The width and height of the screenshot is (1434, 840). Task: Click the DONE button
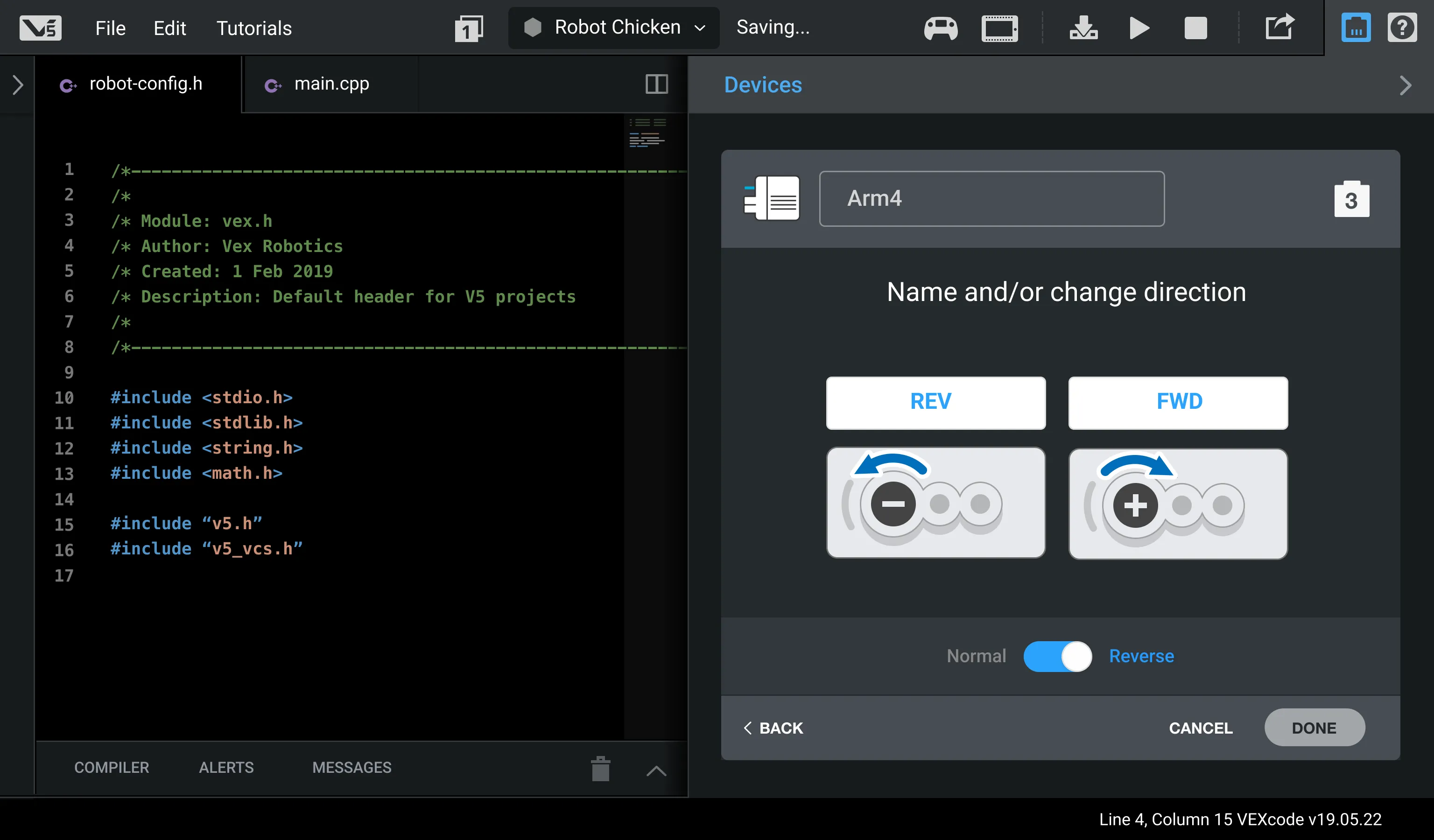coord(1314,728)
